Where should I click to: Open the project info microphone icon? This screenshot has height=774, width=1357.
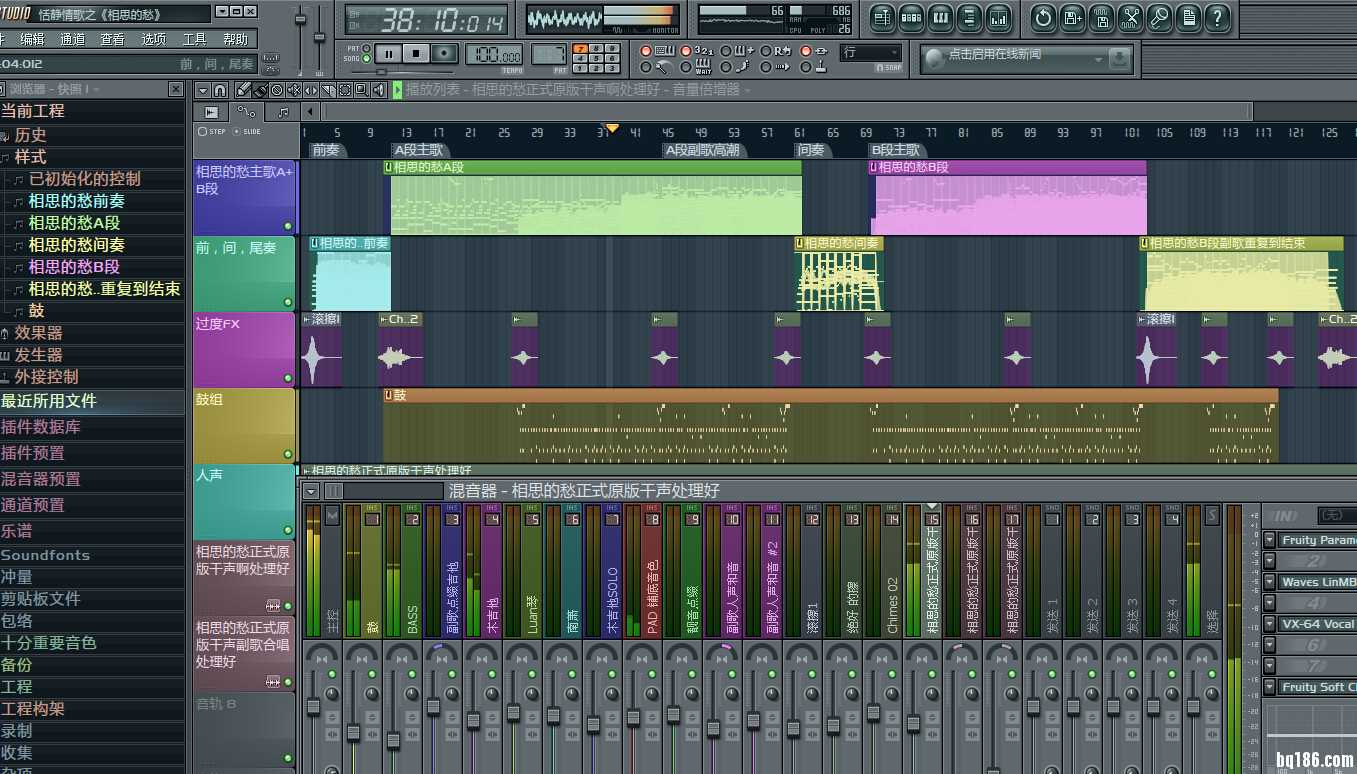pyautogui.click(x=1159, y=17)
